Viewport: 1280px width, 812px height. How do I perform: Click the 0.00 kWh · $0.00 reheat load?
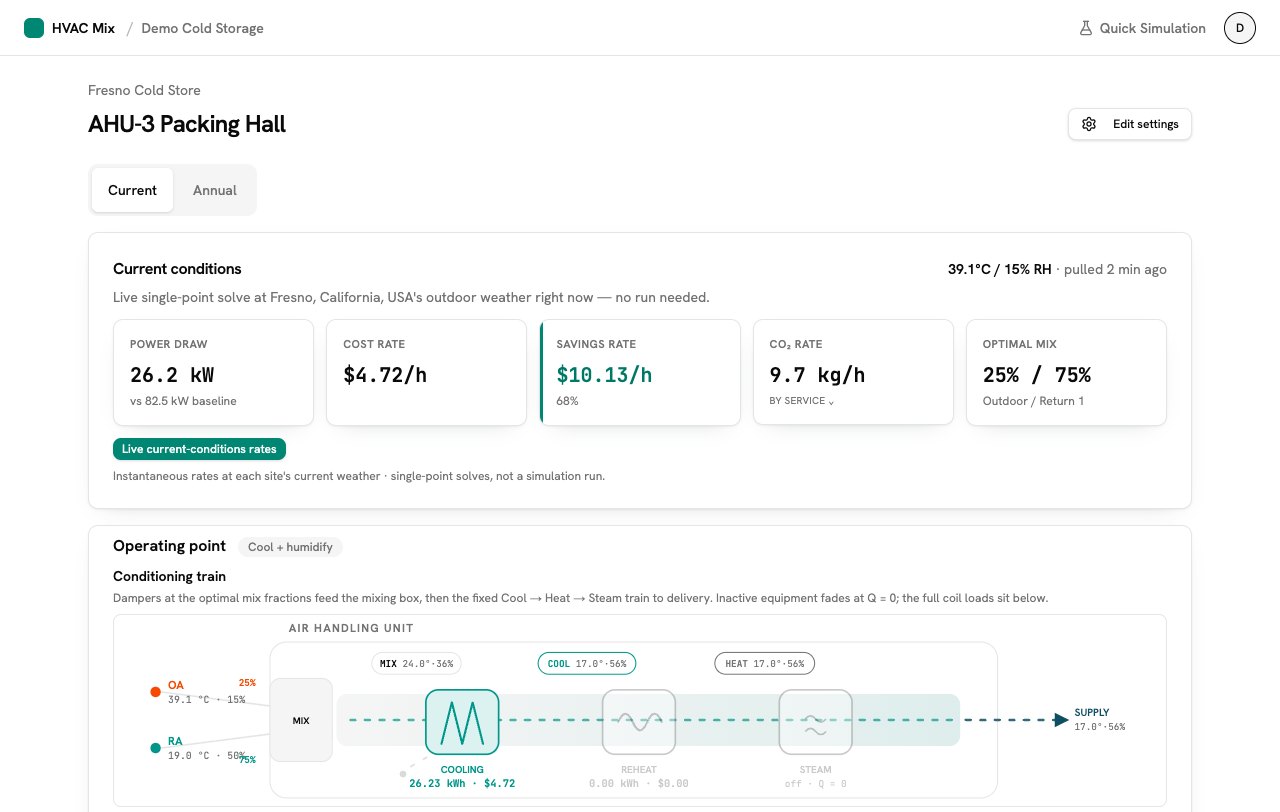click(x=639, y=783)
